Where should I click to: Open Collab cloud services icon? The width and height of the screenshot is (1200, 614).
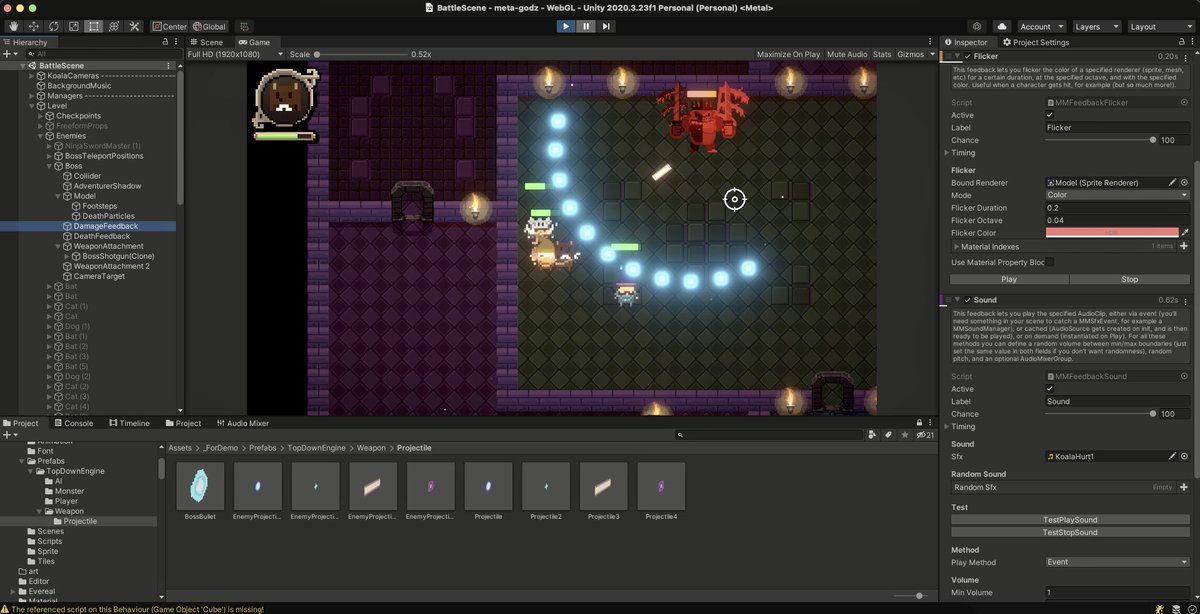(1002, 26)
